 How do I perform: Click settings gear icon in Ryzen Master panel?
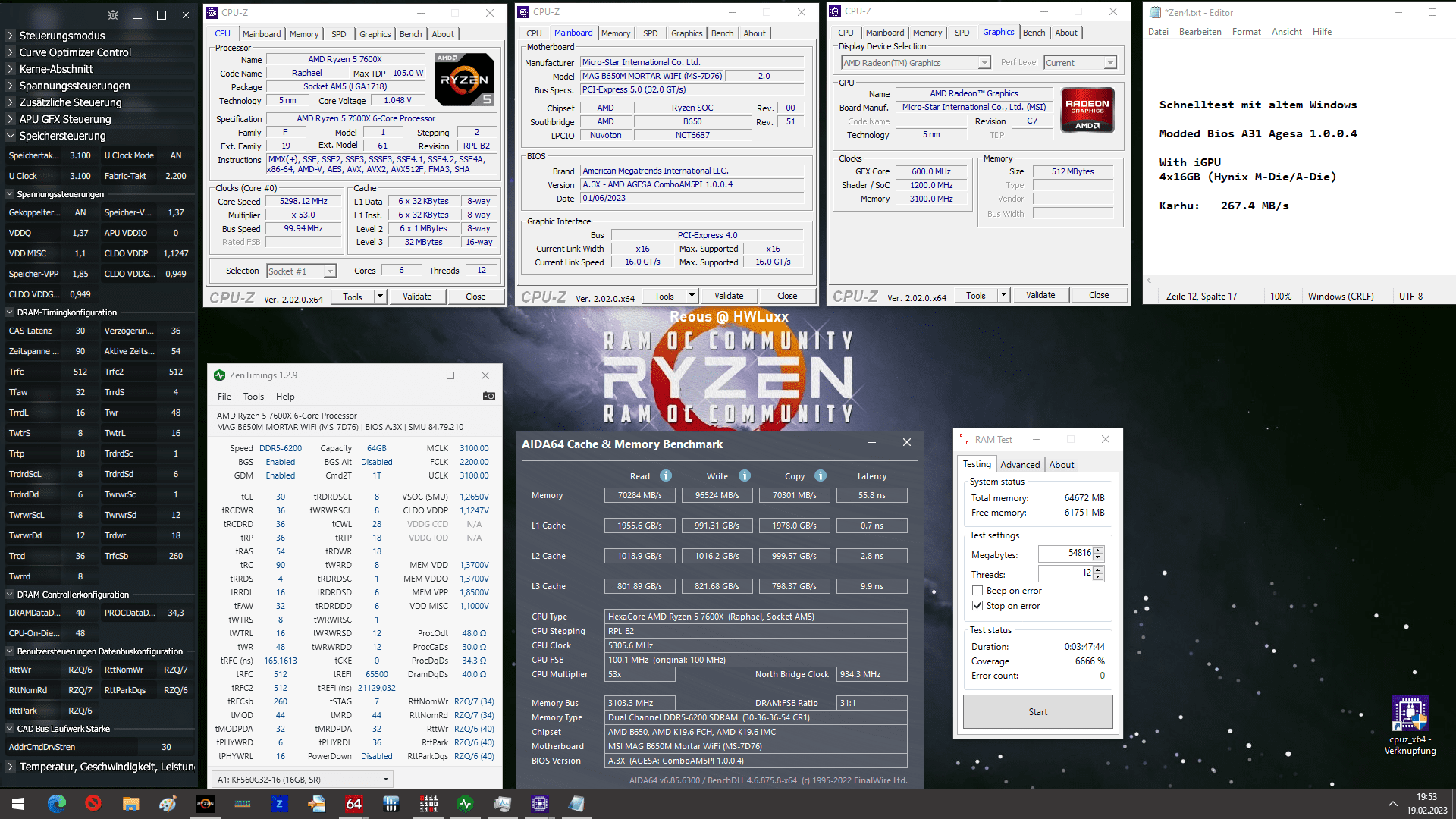[x=113, y=15]
